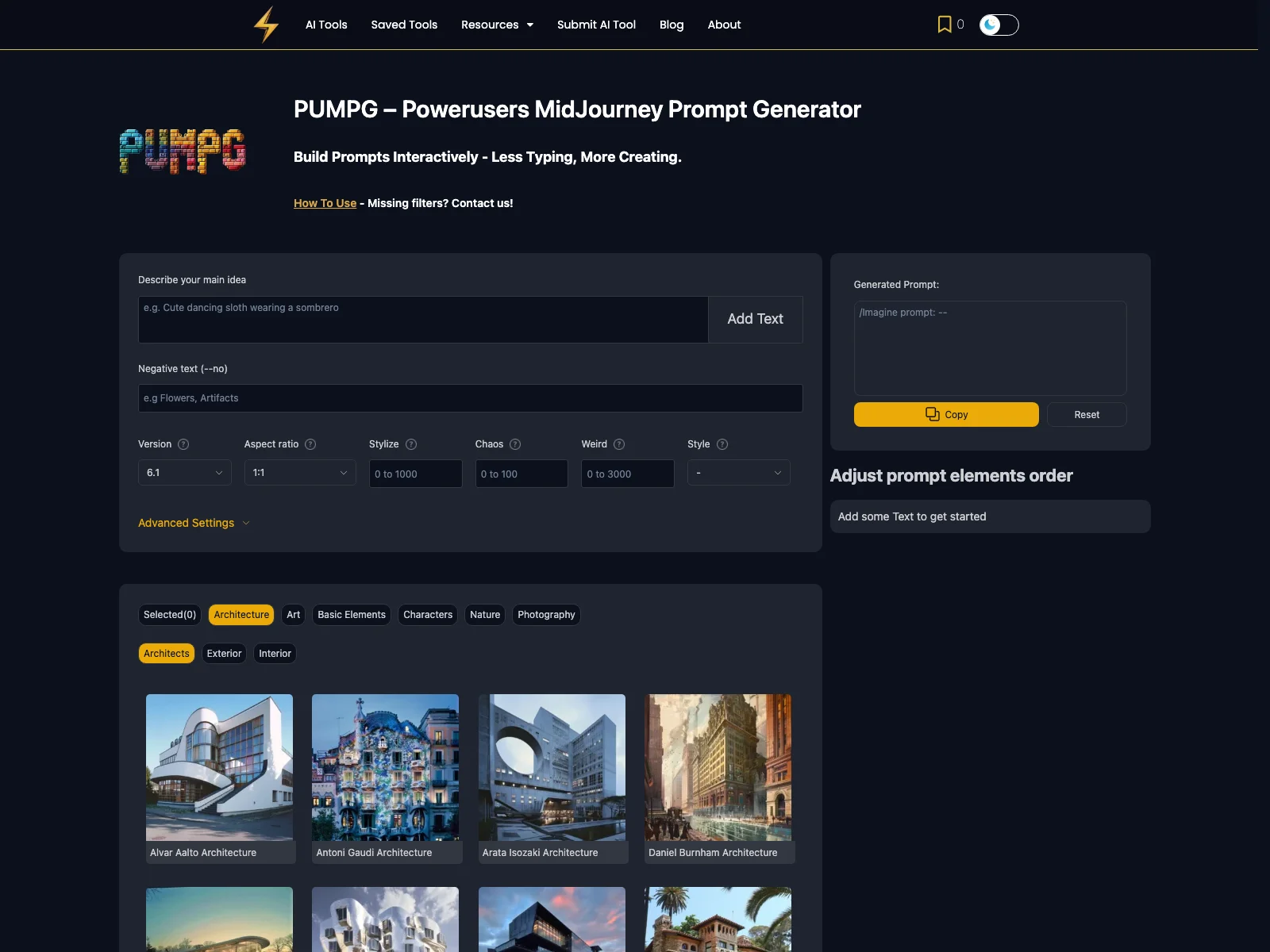The height and width of the screenshot is (952, 1270).
Task: Expand Advanced Settings
Action: 194,523
